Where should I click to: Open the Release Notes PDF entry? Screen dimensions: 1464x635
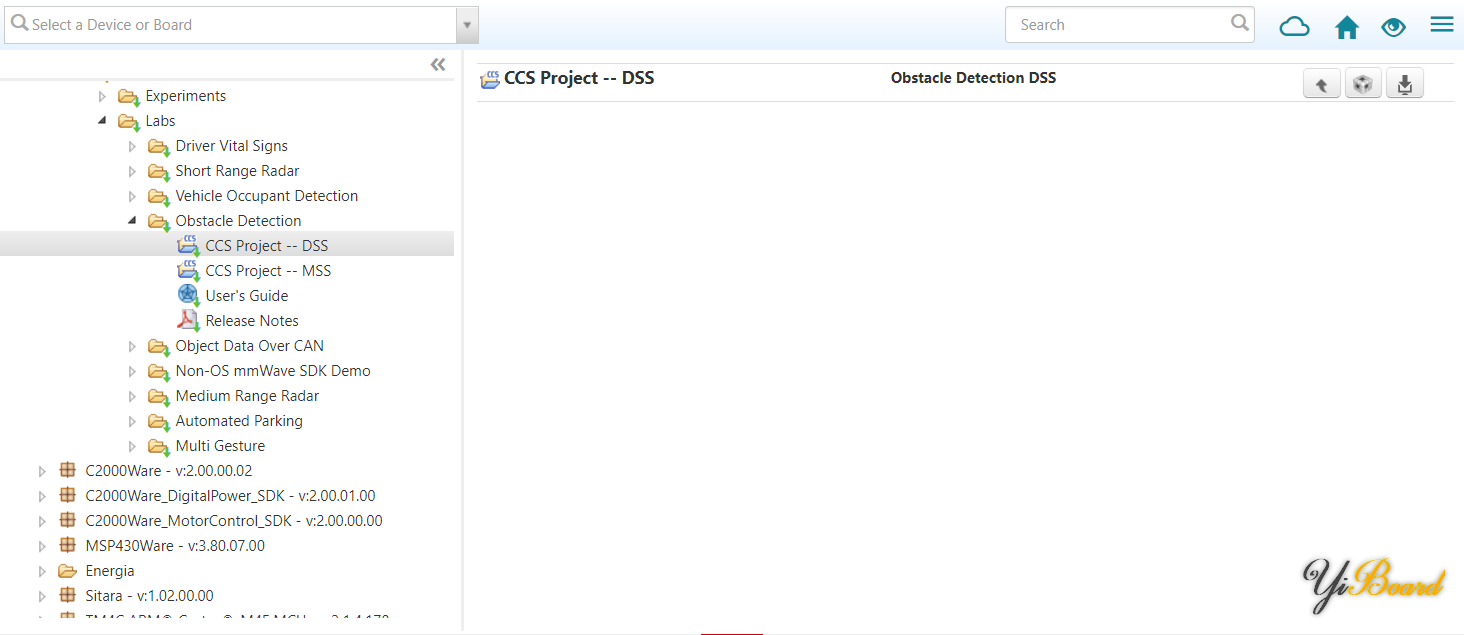[x=252, y=321]
